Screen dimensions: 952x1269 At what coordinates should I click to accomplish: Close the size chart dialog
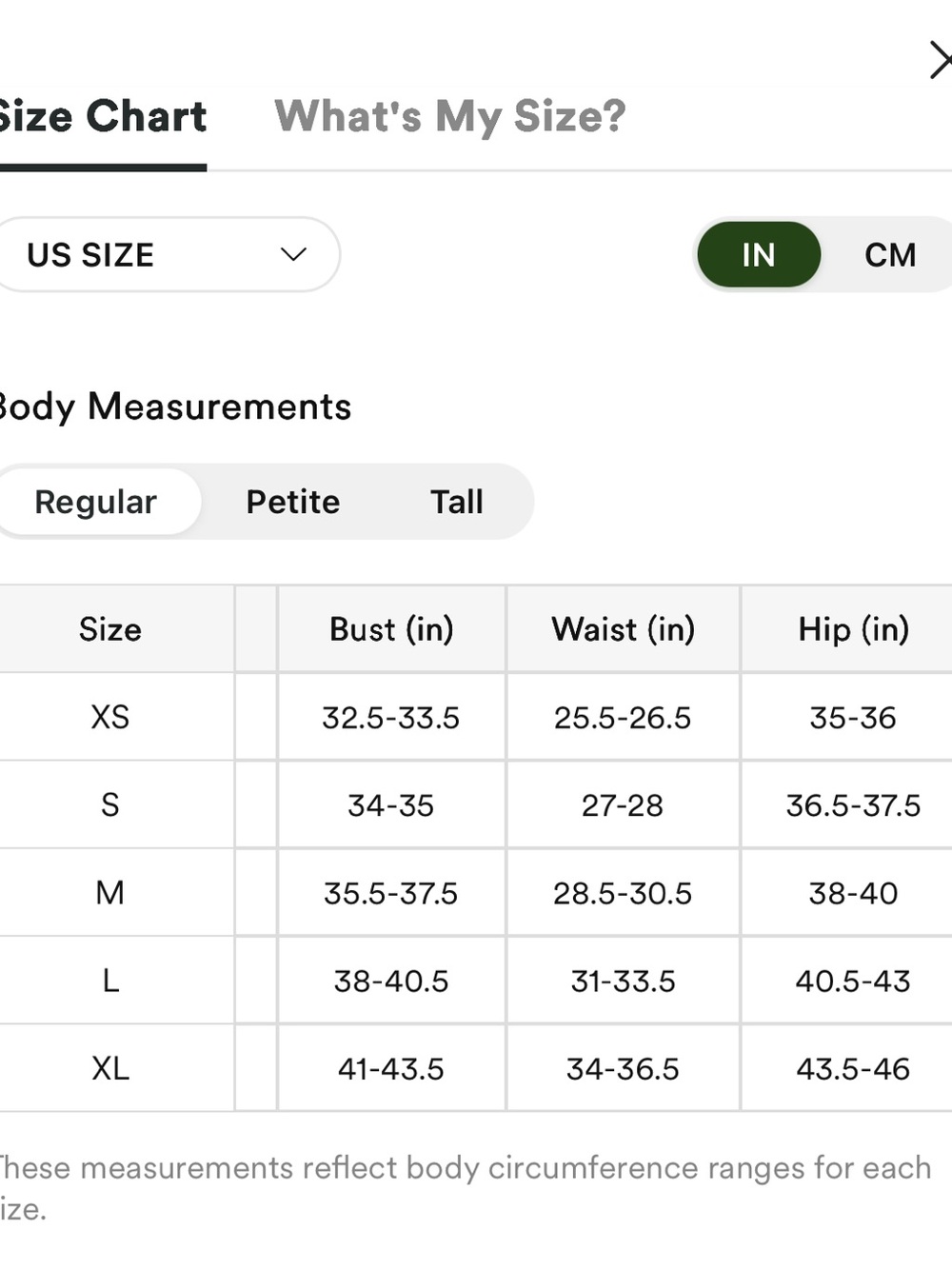coord(941,60)
